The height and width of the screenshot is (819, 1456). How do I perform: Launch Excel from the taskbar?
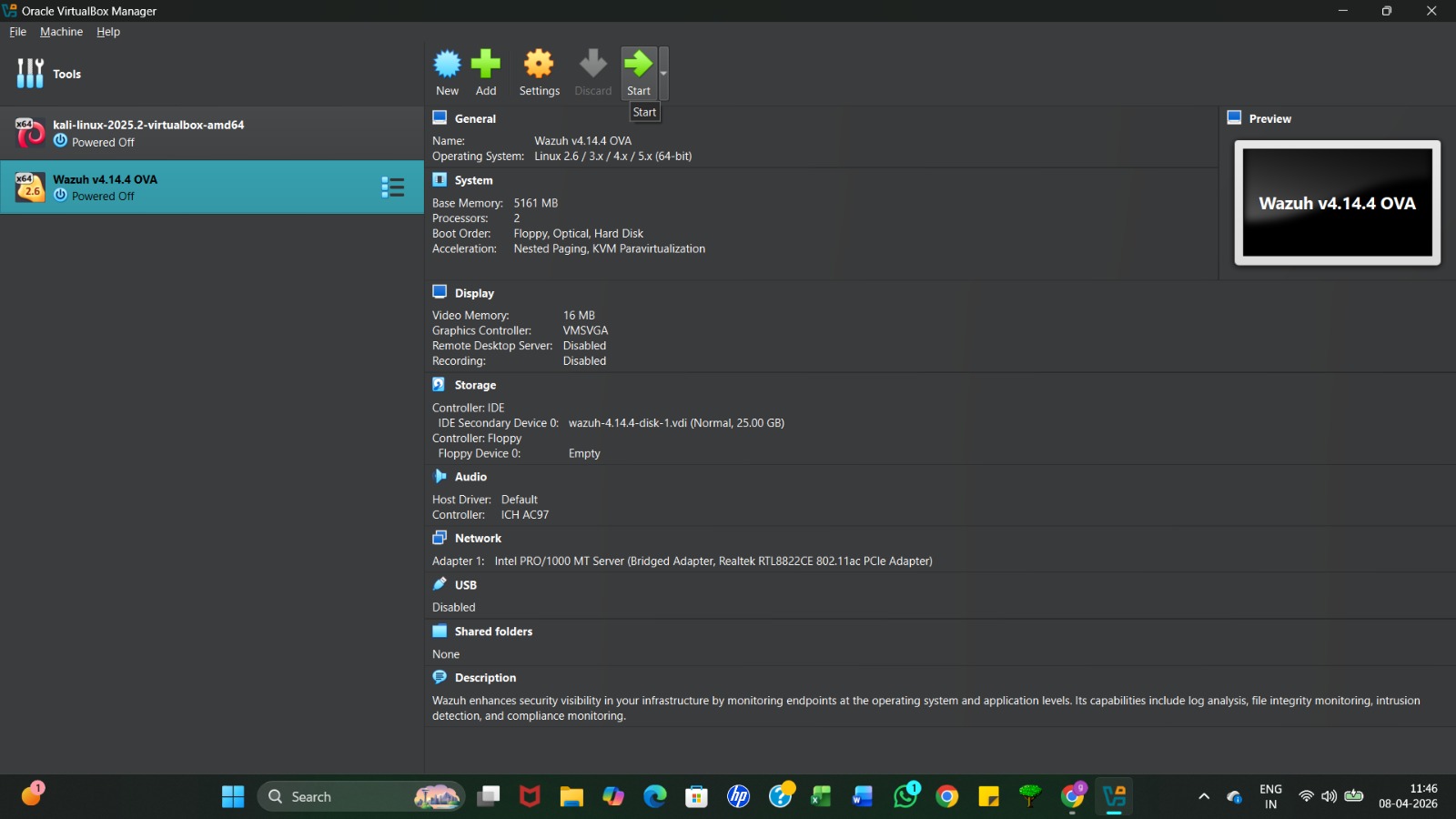822,797
